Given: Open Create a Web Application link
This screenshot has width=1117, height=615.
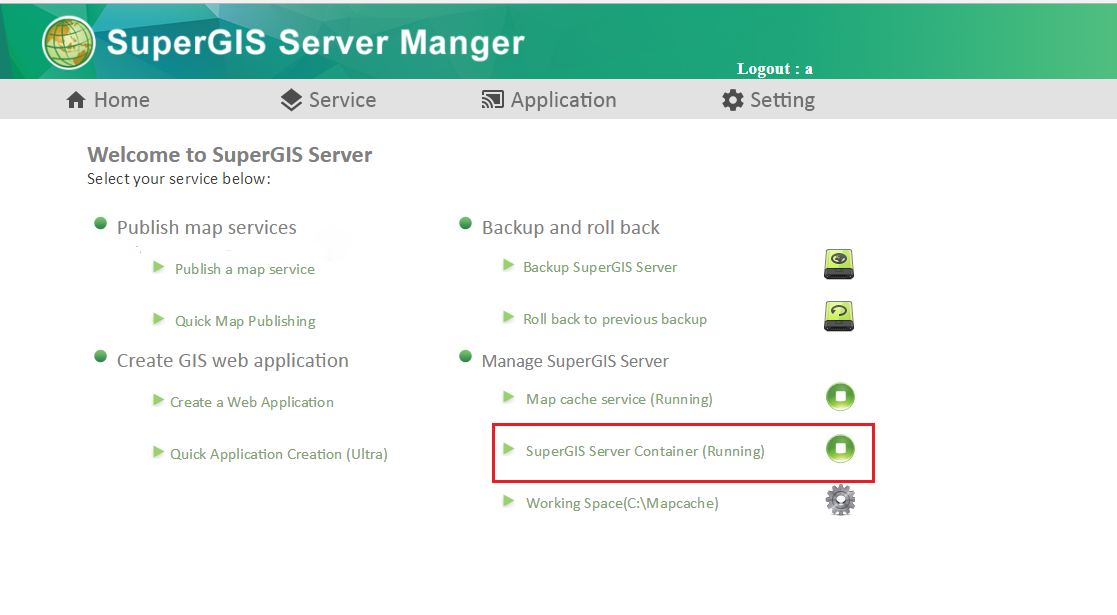Looking at the screenshot, I should (251, 403).
